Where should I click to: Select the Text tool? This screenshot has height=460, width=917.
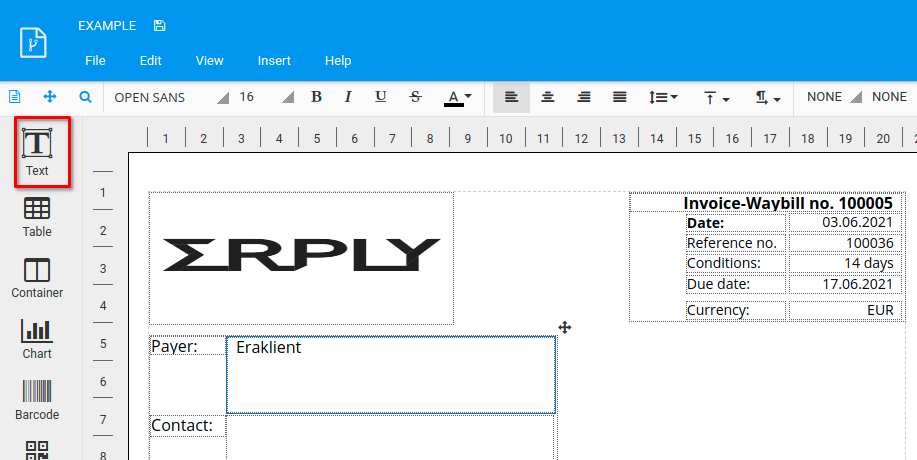tap(37, 153)
